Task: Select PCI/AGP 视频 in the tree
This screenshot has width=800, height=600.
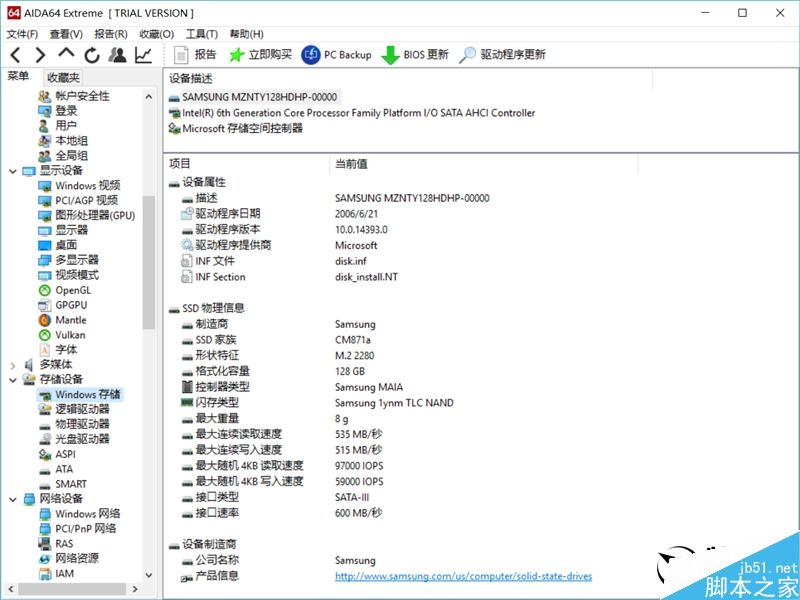Action: coord(78,201)
